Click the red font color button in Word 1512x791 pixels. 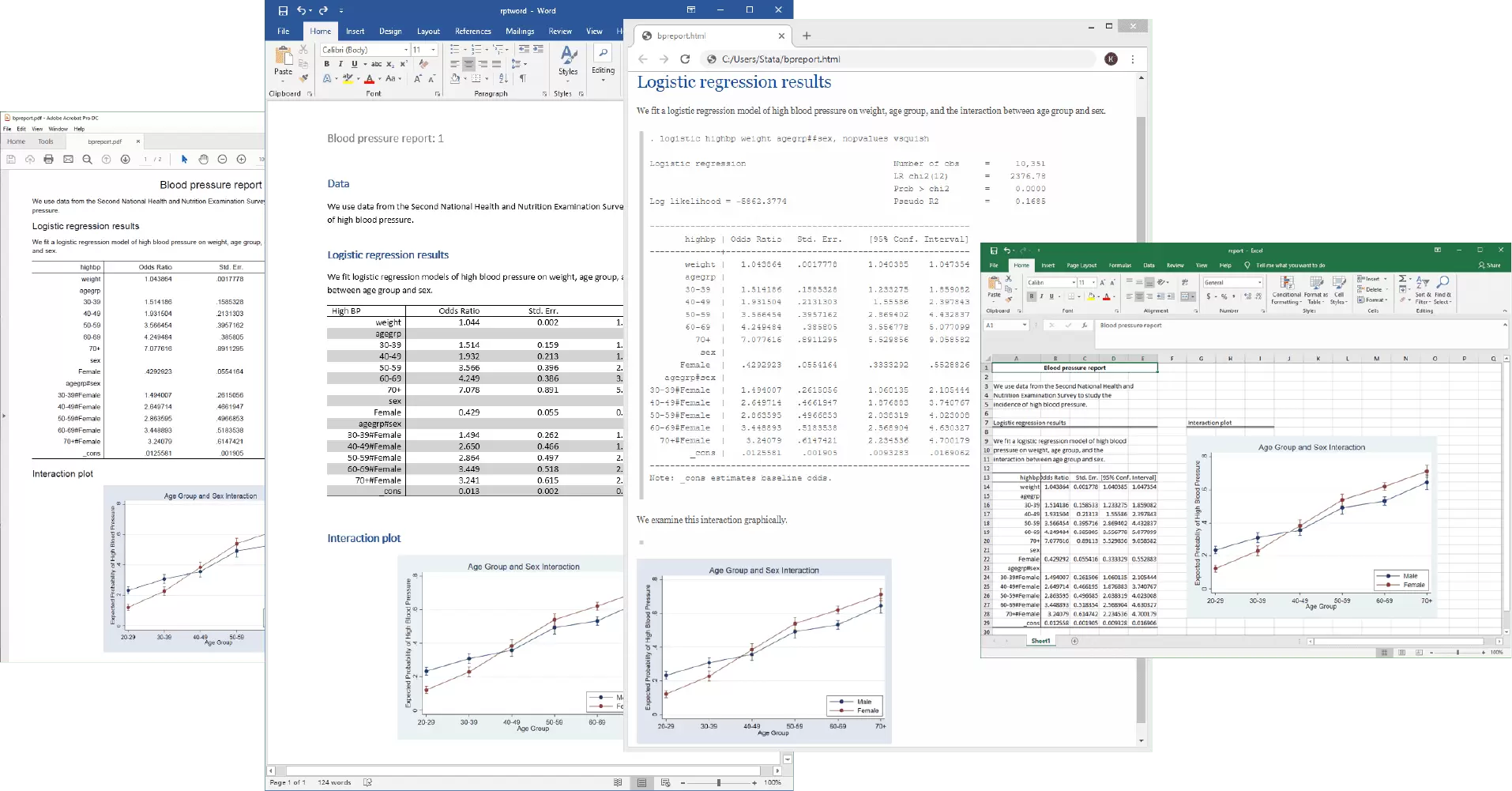(369, 79)
